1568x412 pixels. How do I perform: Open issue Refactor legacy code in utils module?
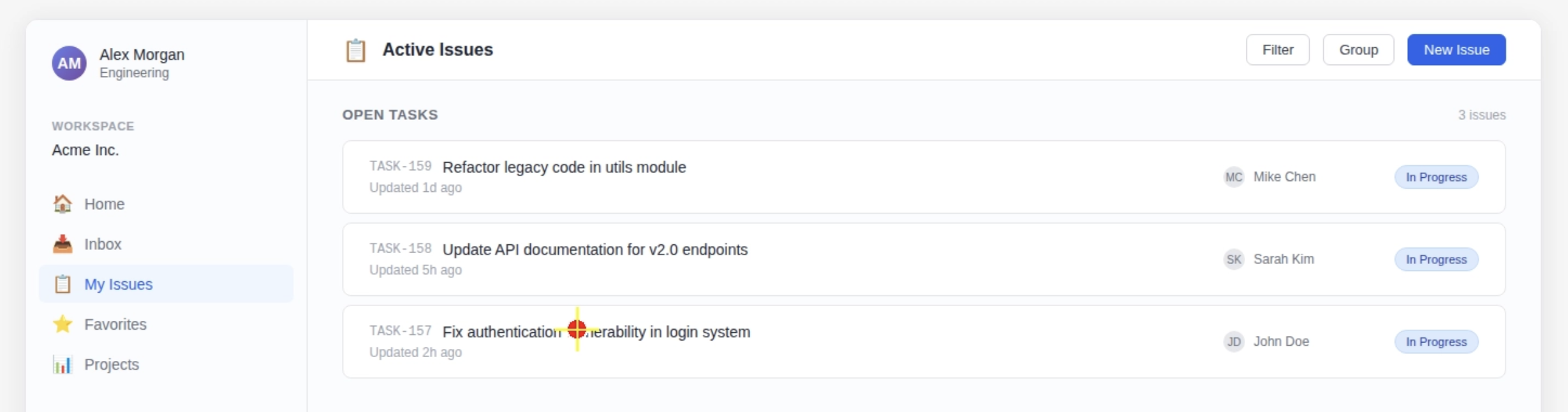pyautogui.click(x=564, y=167)
